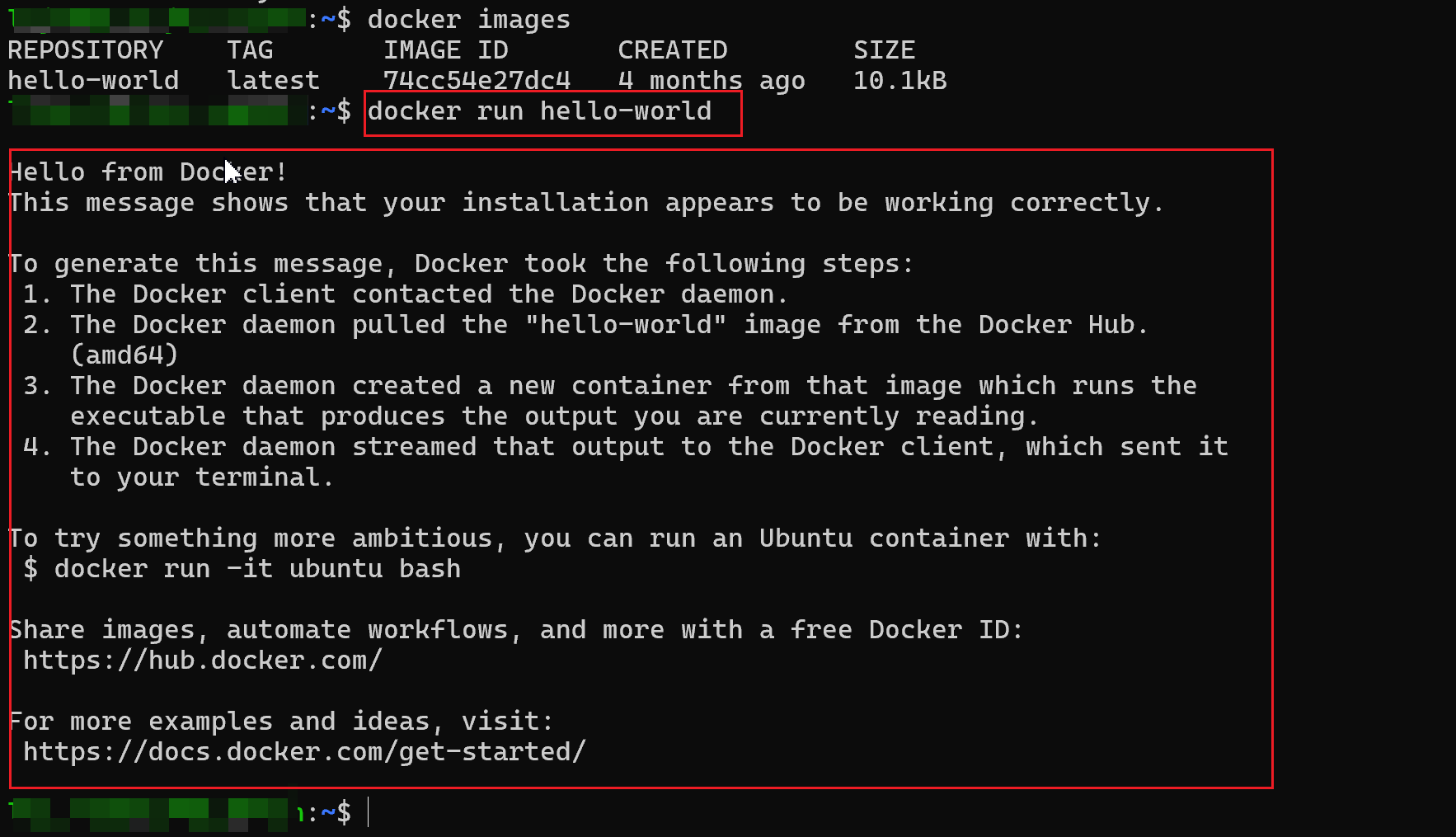Viewport: 1456px width, 837px height.
Task: Click the 'To generate this message' line
Action: coord(461,264)
